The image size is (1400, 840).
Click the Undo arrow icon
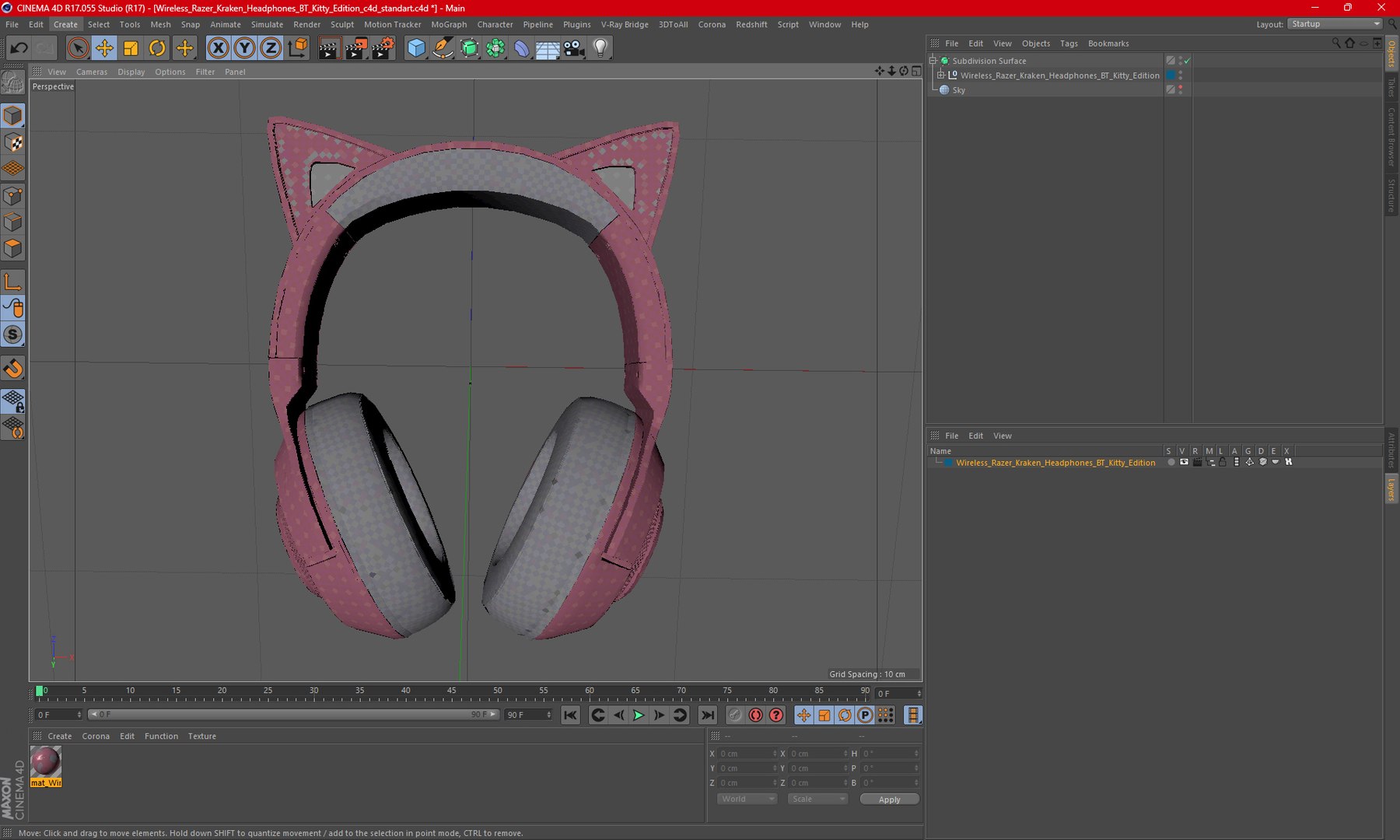[19, 48]
